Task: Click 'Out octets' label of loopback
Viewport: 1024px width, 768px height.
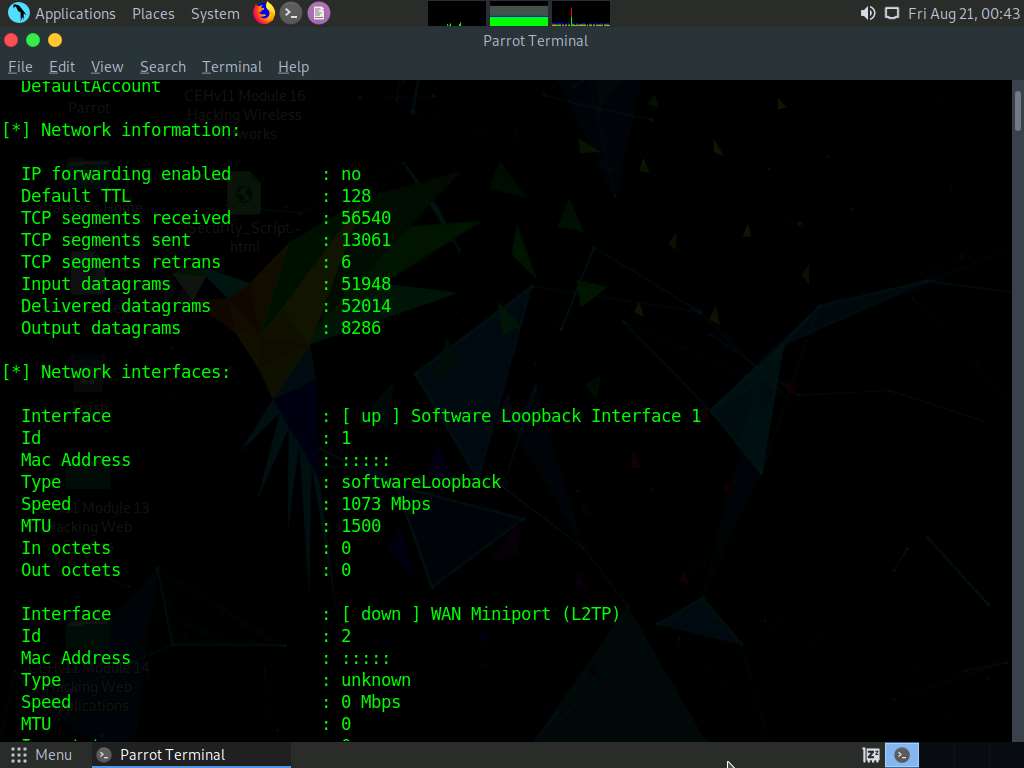Action: tap(71, 570)
